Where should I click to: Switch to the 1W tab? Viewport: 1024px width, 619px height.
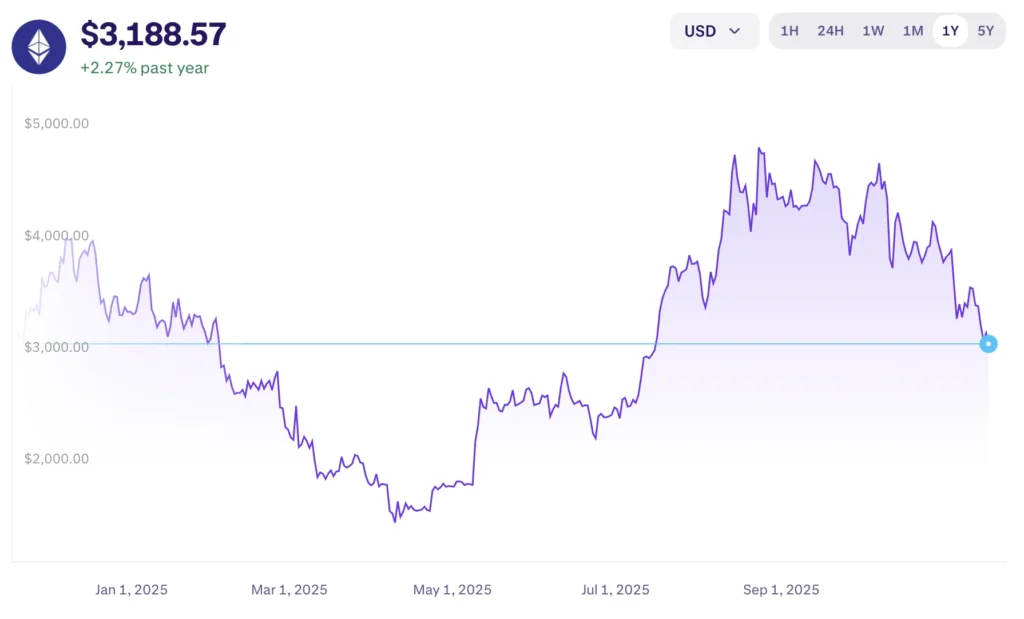pos(872,31)
